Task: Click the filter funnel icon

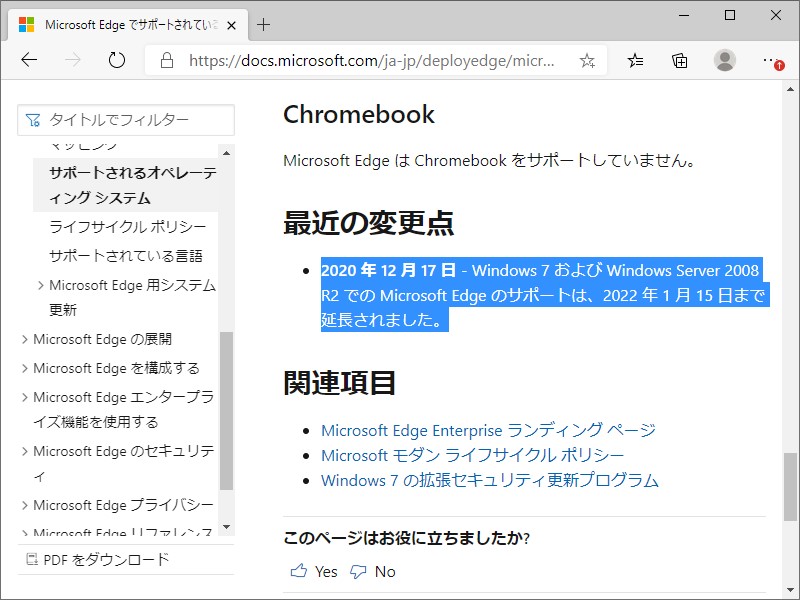Action: (33, 120)
